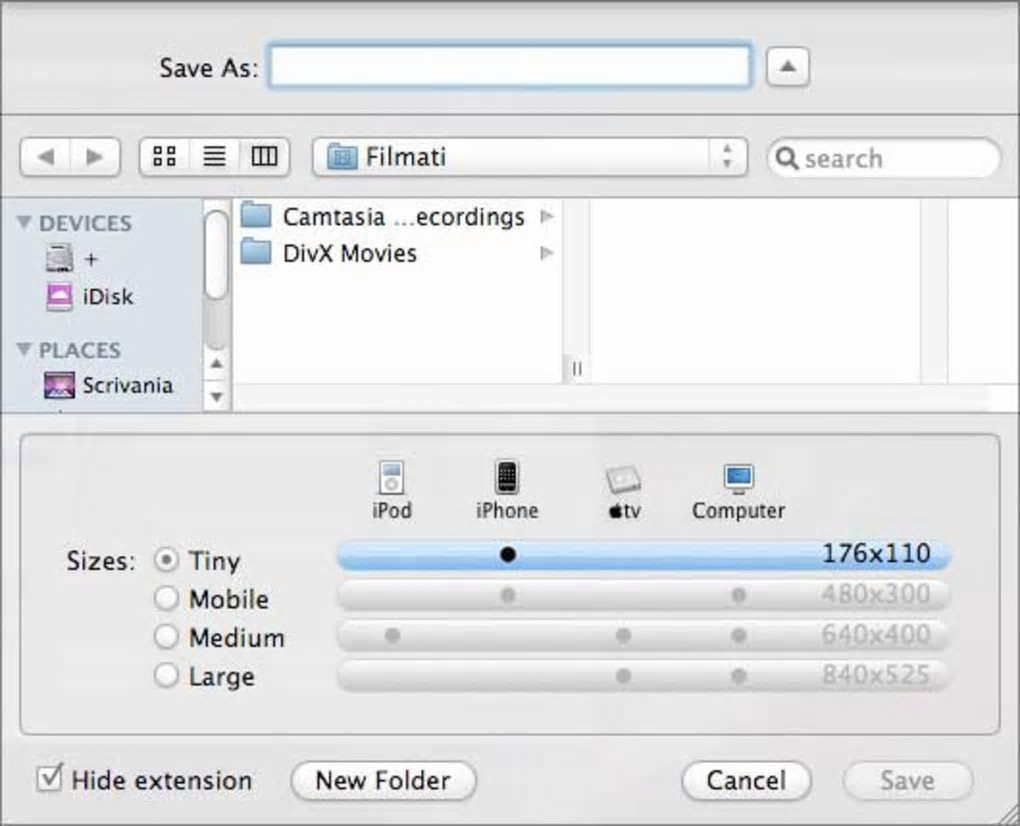Click the Apple TV device icon

pyautogui.click(x=623, y=480)
